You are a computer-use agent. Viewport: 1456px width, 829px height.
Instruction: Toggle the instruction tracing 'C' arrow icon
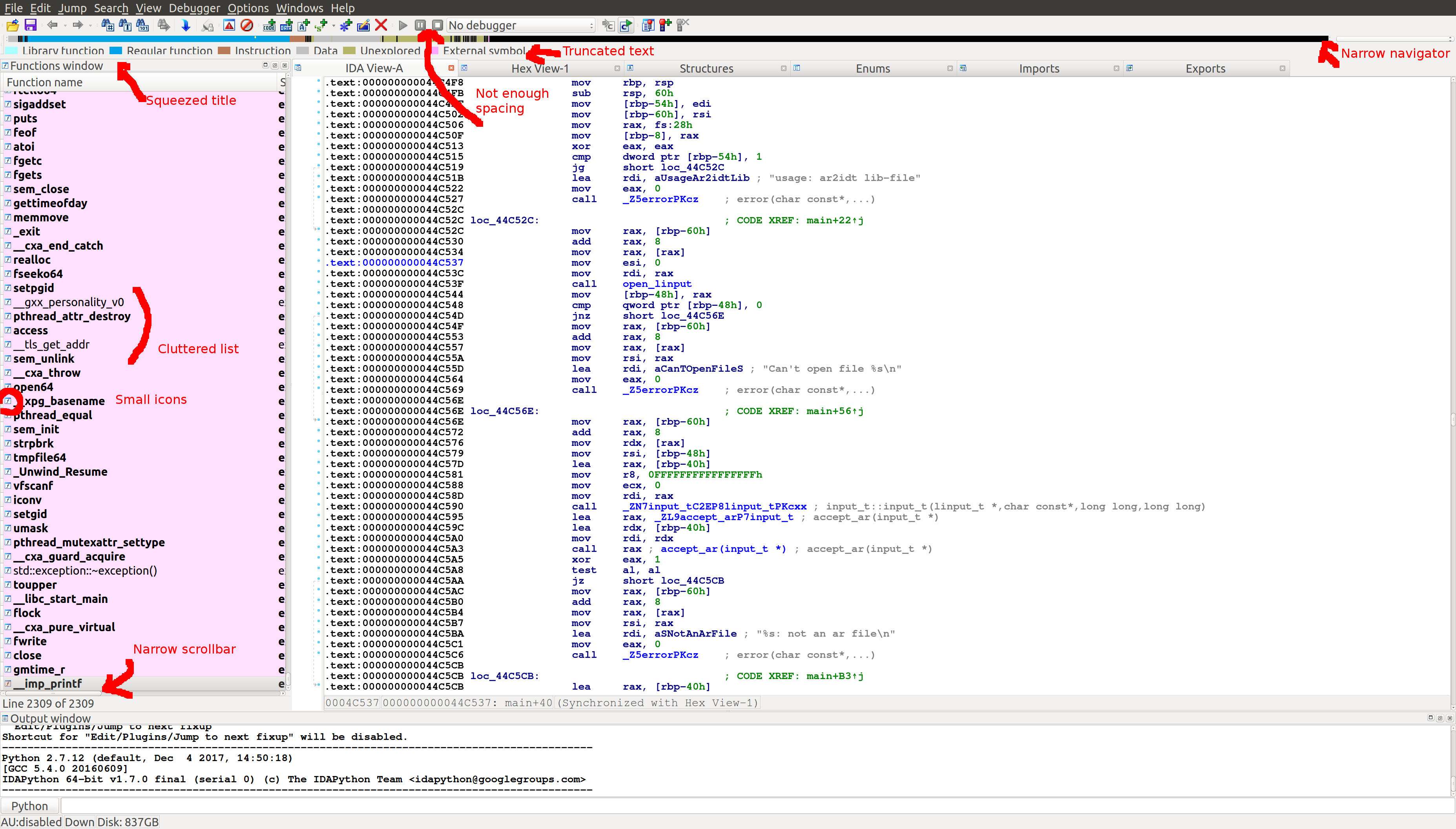[x=608, y=25]
